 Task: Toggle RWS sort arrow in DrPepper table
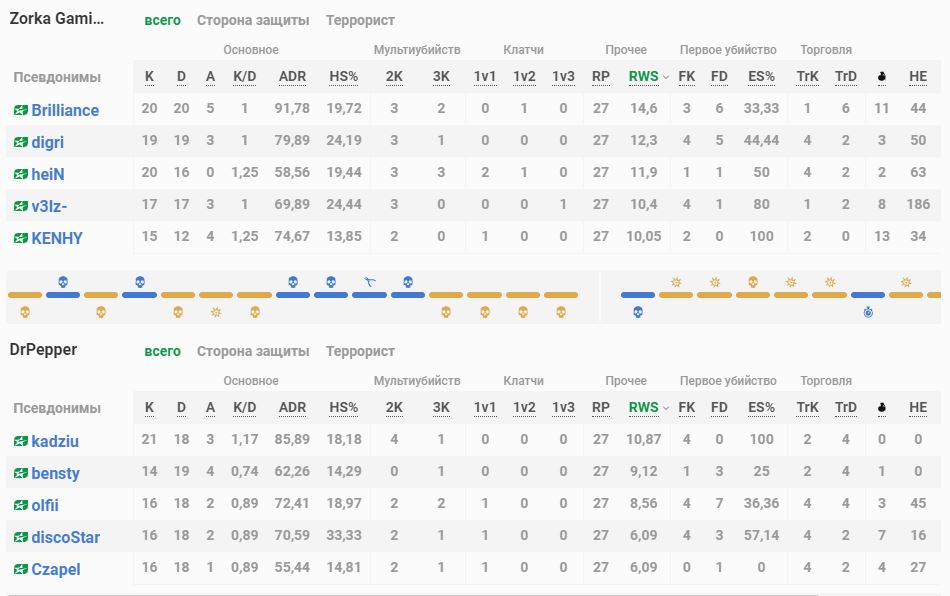tap(666, 408)
